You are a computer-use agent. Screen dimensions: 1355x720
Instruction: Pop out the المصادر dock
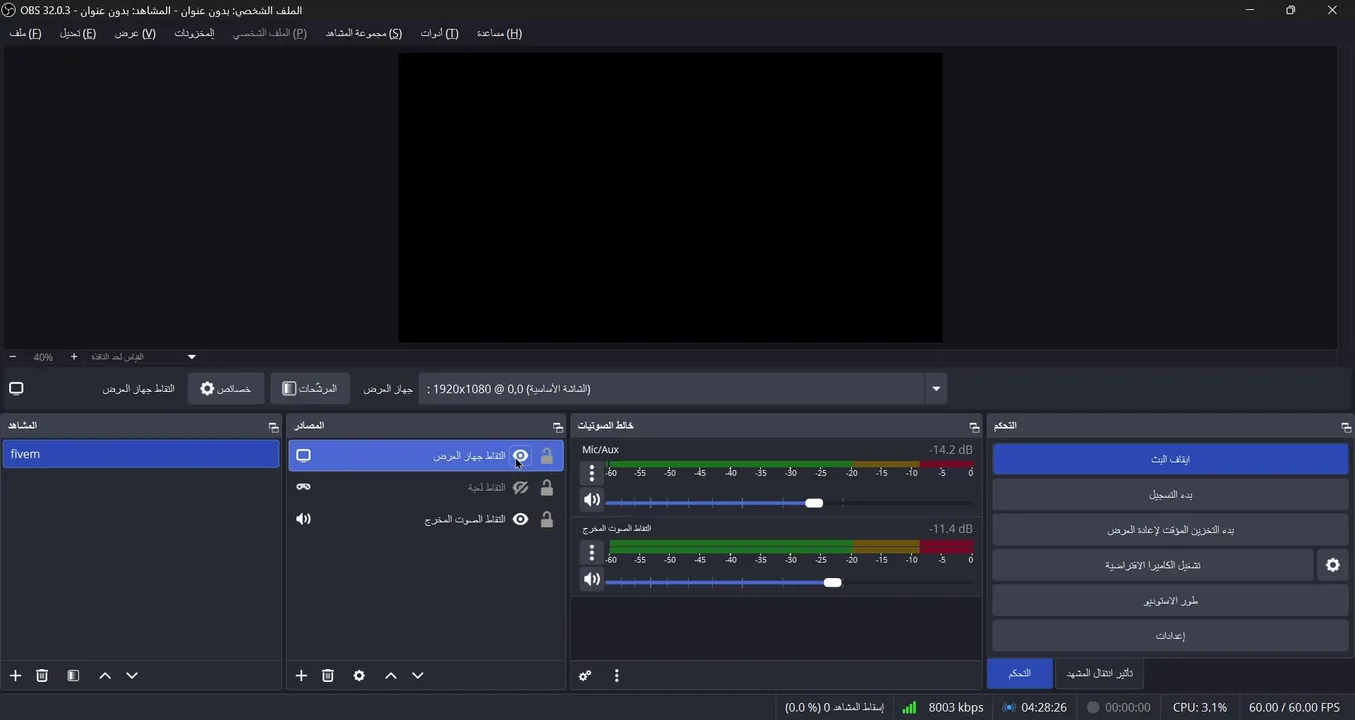[x=558, y=427]
